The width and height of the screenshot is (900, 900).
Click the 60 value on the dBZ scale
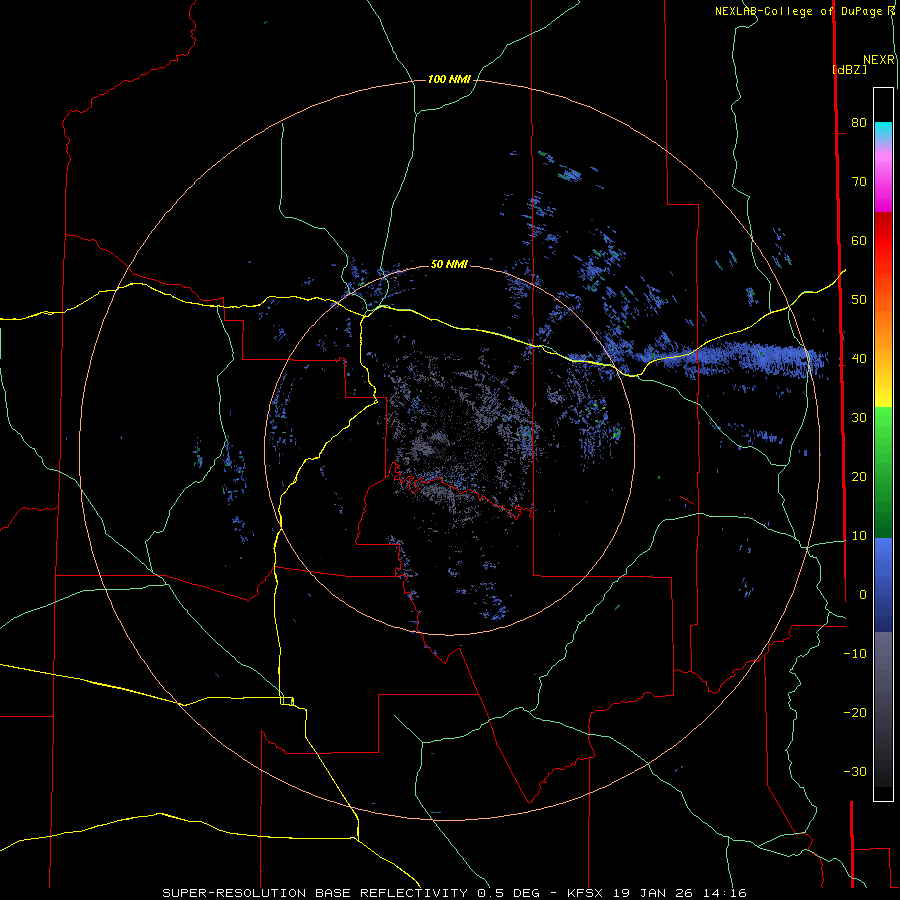click(x=859, y=241)
